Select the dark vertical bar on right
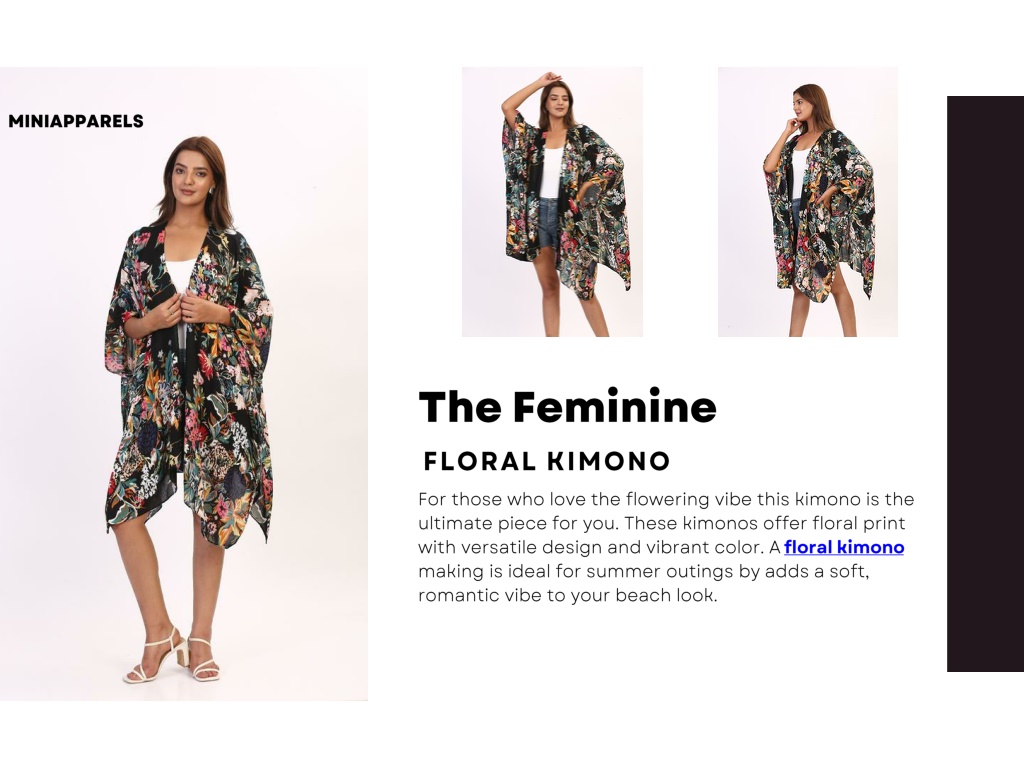This screenshot has height=768, width=1024. click(985, 384)
